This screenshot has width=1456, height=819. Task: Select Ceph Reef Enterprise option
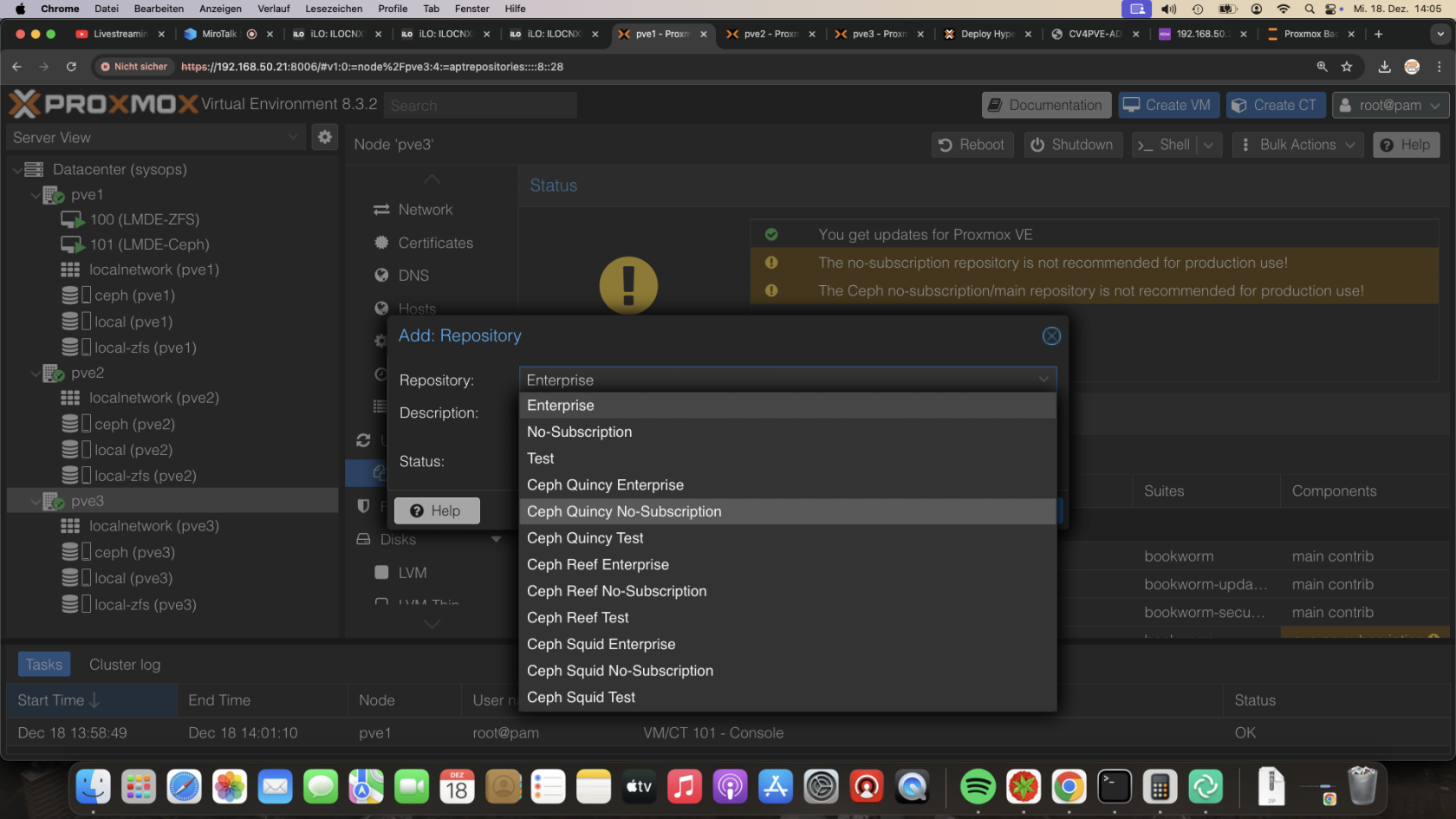coord(787,564)
